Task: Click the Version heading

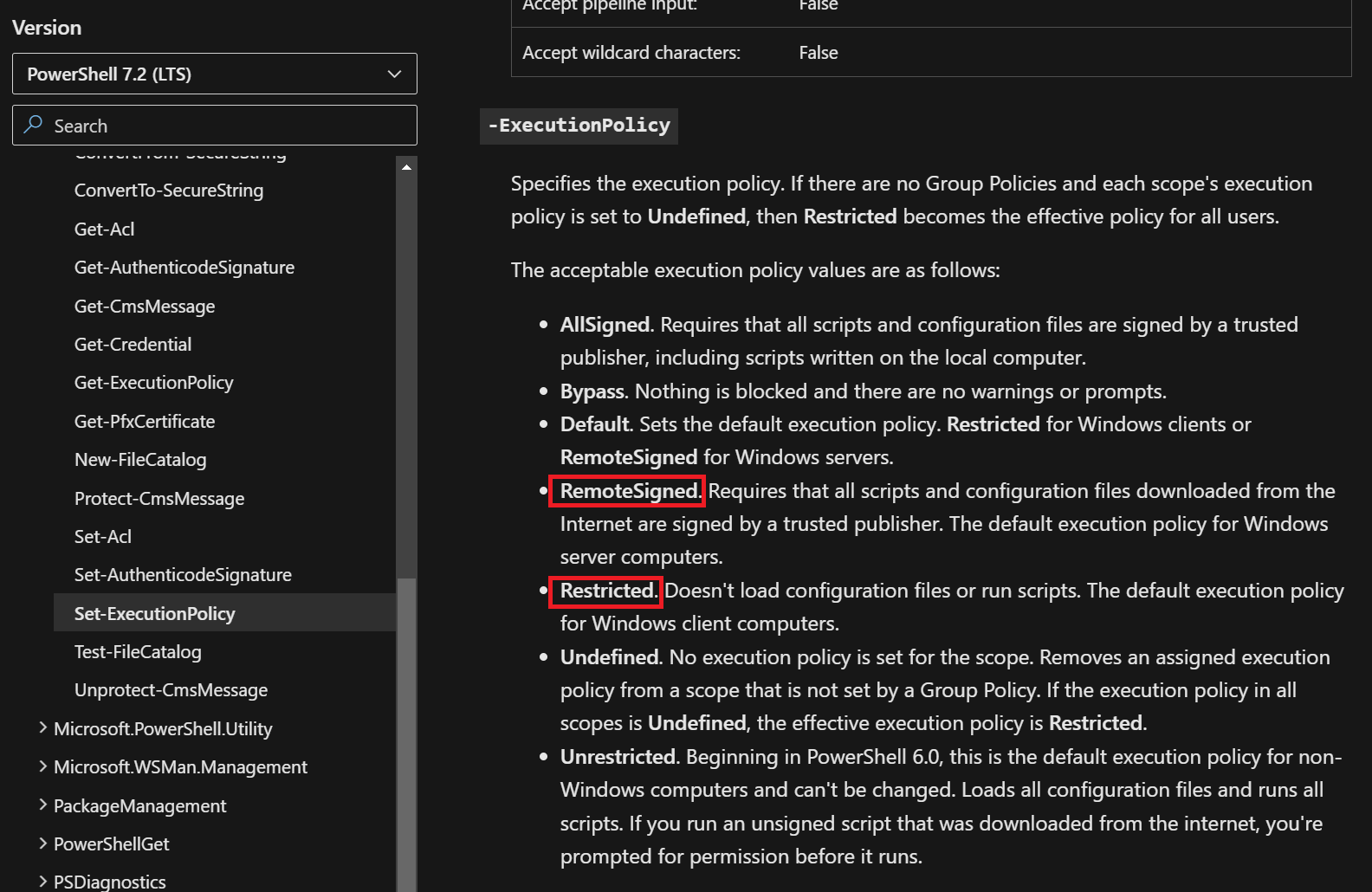Action: click(x=47, y=28)
